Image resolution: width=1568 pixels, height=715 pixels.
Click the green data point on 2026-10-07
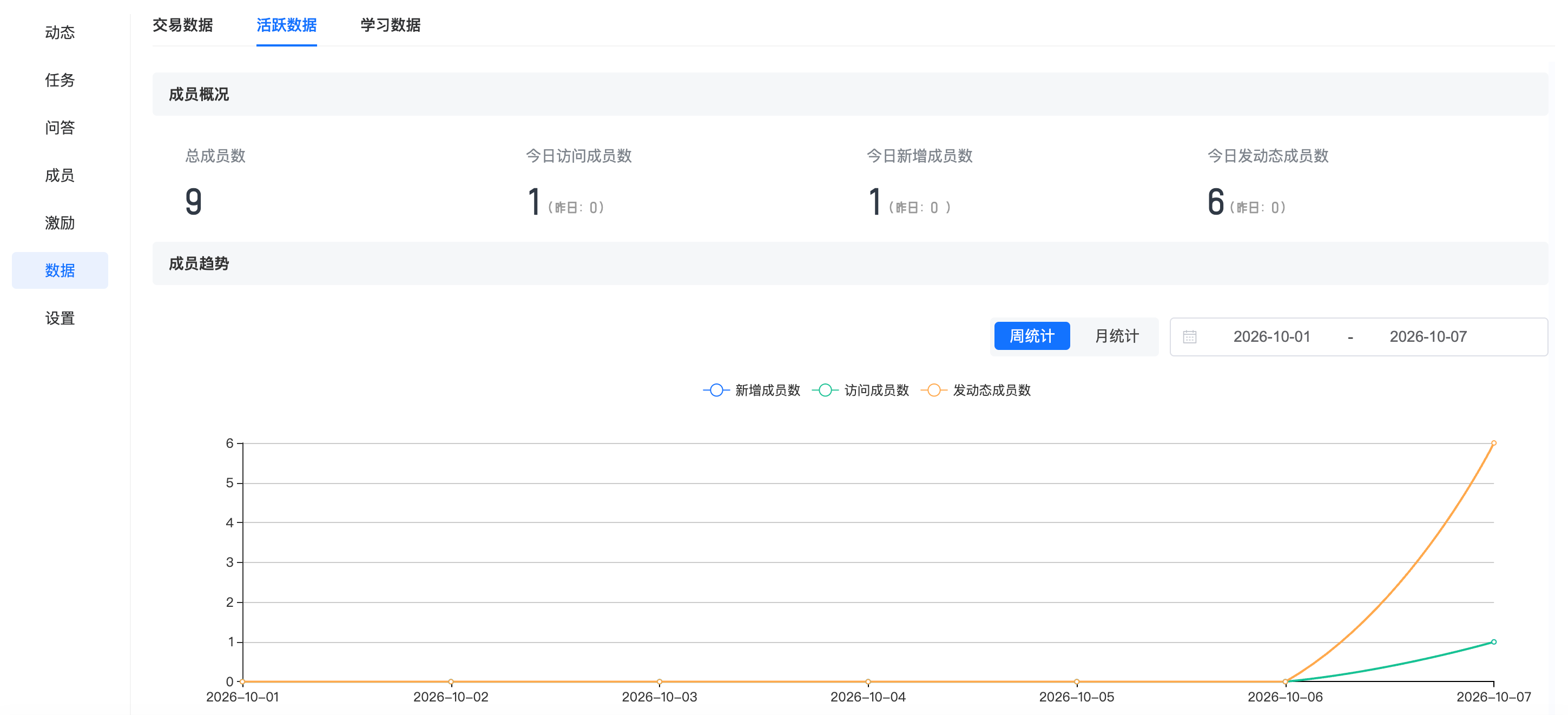point(1494,642)
